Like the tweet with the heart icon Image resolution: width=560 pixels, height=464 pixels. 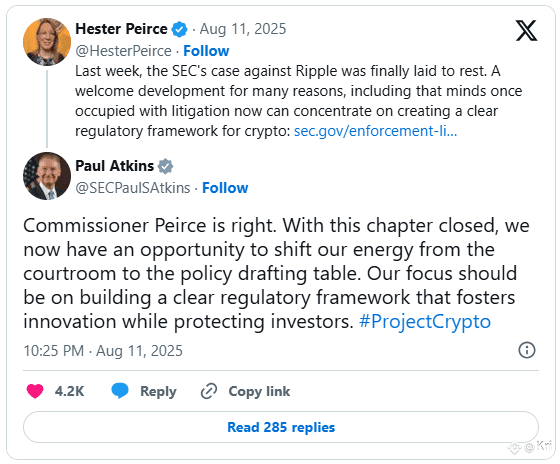[35, 391]
